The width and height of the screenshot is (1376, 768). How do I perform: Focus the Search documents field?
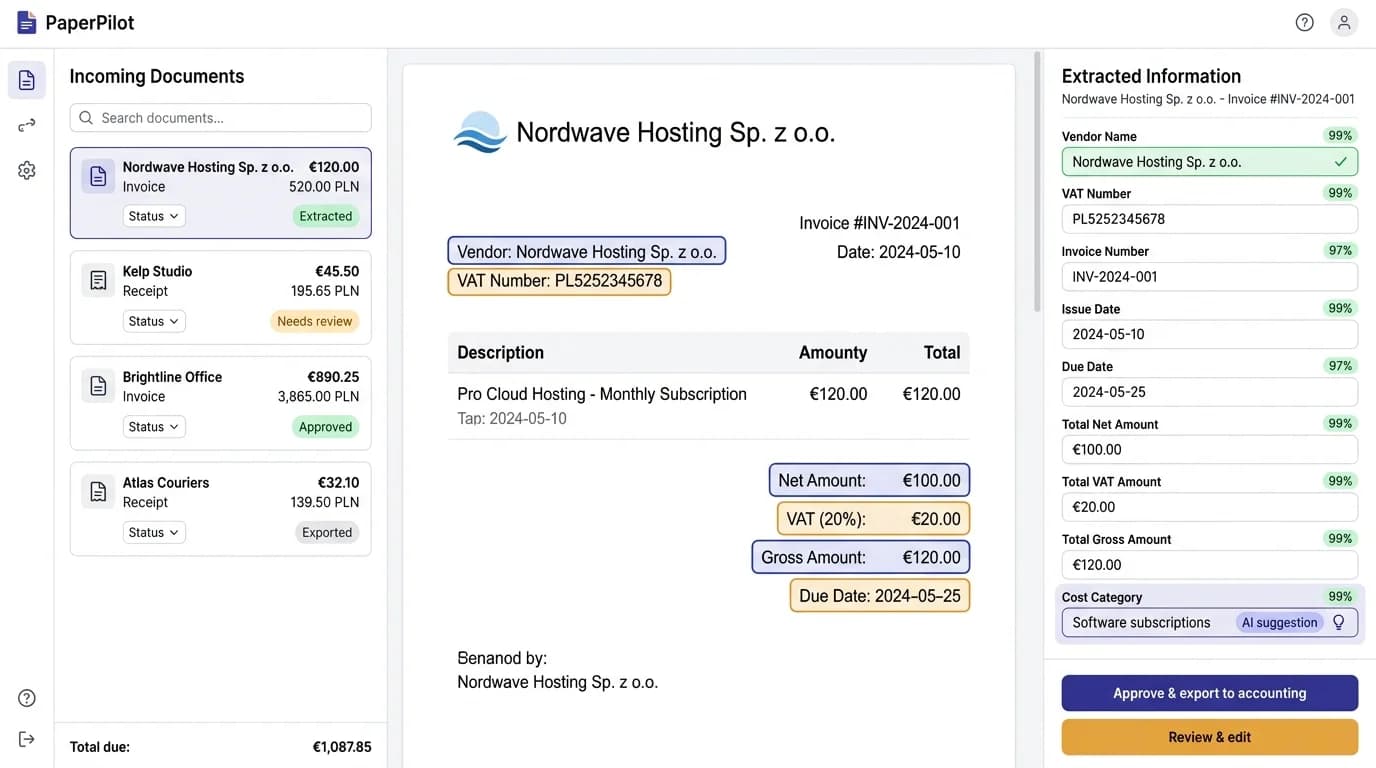221,118
